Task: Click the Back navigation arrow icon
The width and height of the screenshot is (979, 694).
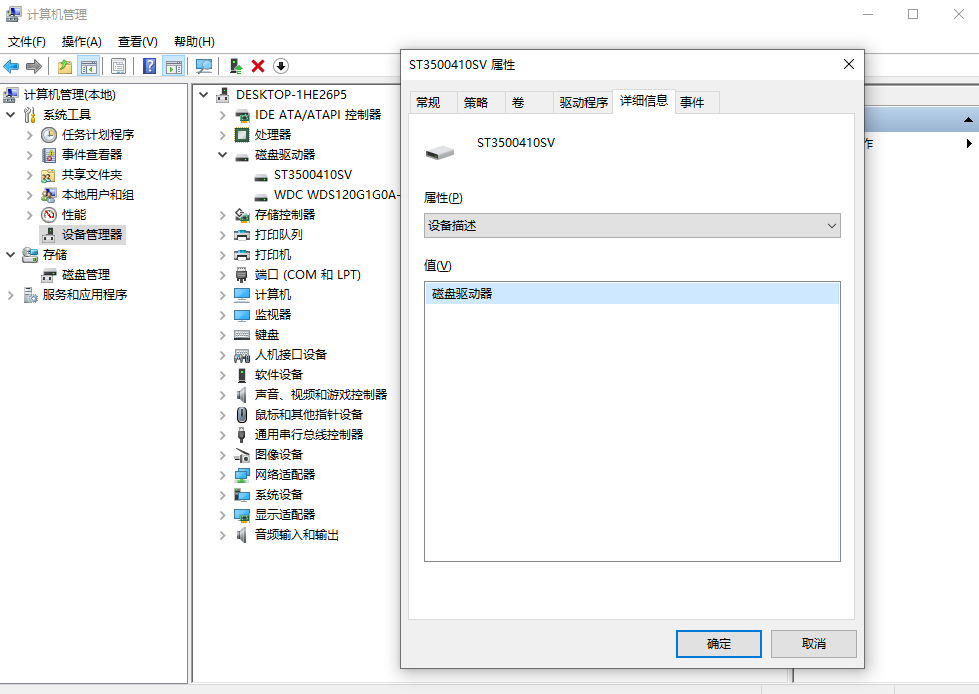Action: 10,66
